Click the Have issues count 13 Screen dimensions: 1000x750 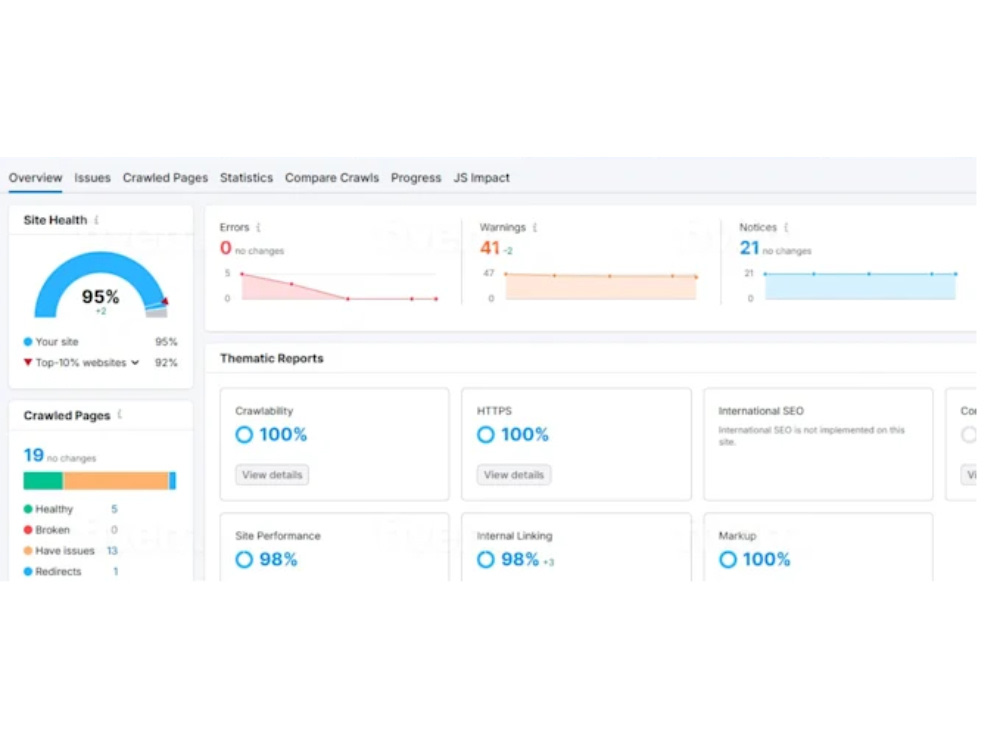click(112, 551)
